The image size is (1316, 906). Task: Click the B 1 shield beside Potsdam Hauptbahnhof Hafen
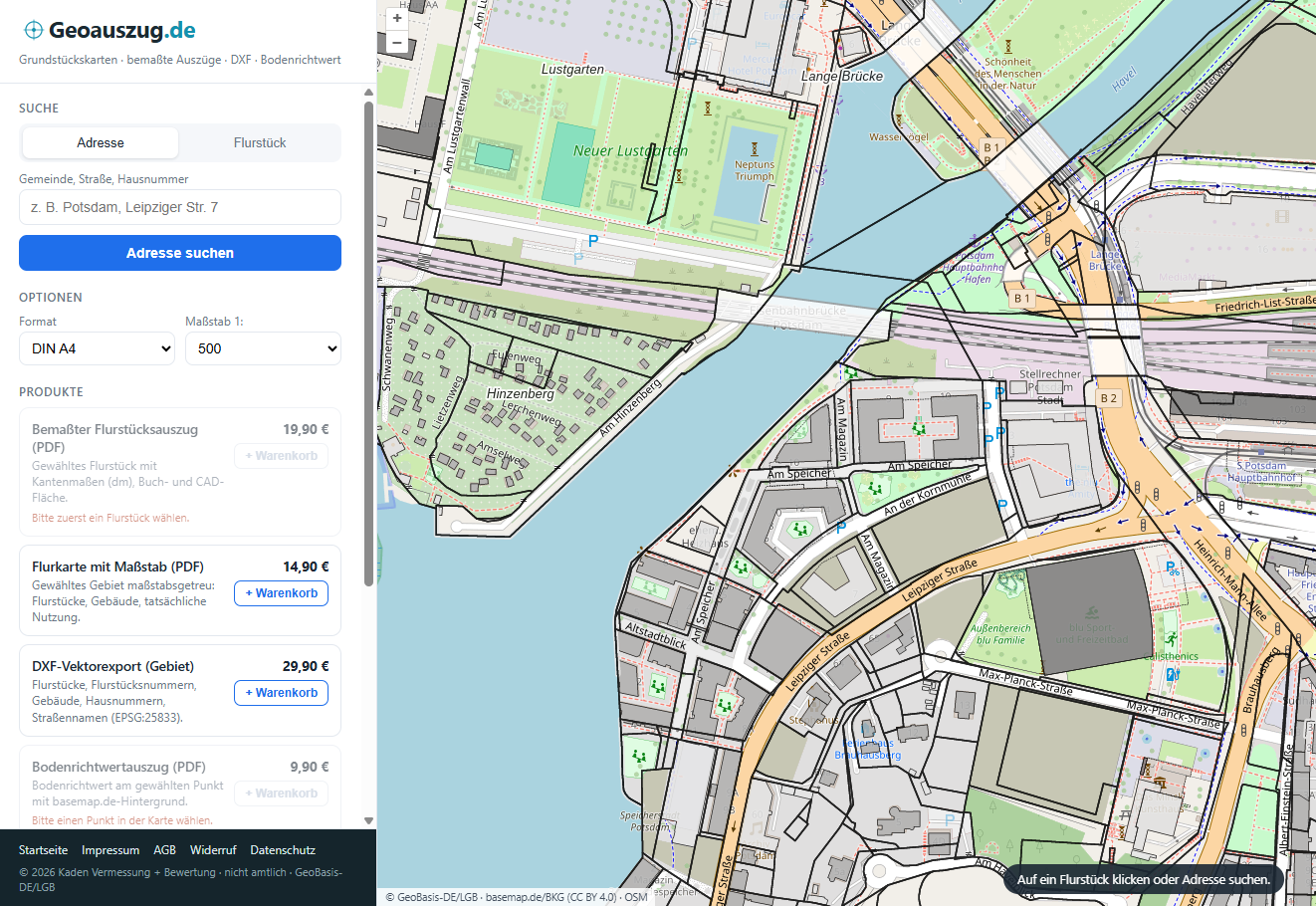coord(1022,299)
